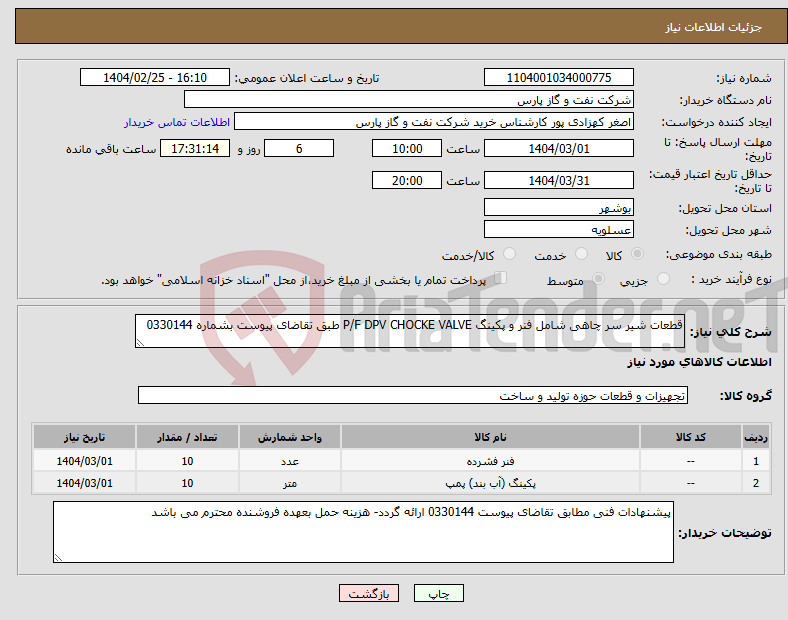Click the remaining time field 17:31:14
This screenshot has height=620, width=788.
point(195,148)
